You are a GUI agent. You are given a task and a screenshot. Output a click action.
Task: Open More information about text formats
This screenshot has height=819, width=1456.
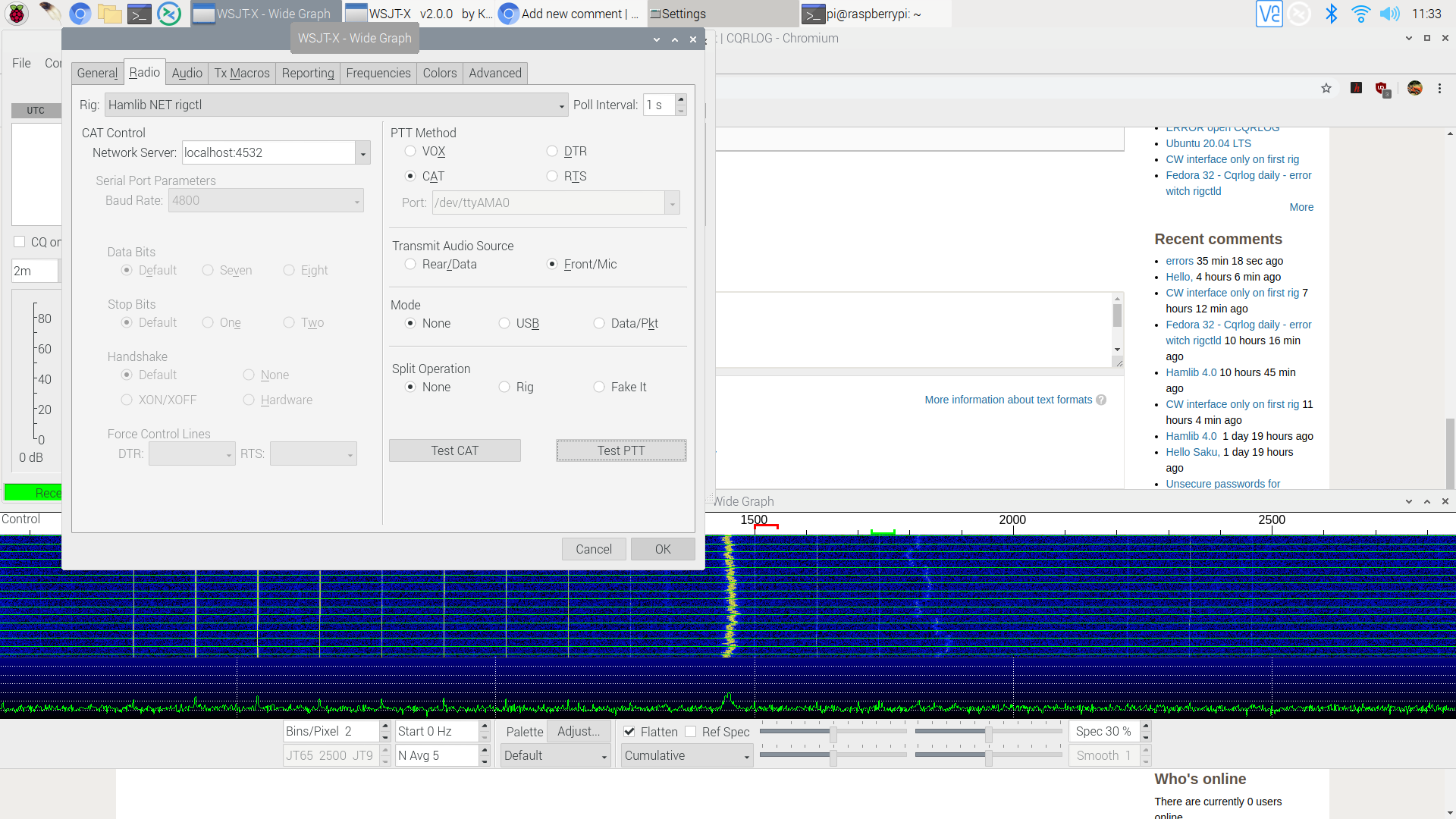click(1008, 400)
